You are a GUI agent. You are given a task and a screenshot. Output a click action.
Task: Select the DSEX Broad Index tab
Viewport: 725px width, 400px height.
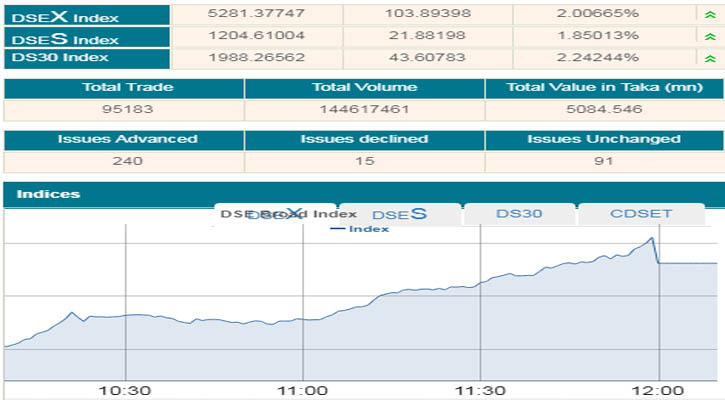[276, 214]
